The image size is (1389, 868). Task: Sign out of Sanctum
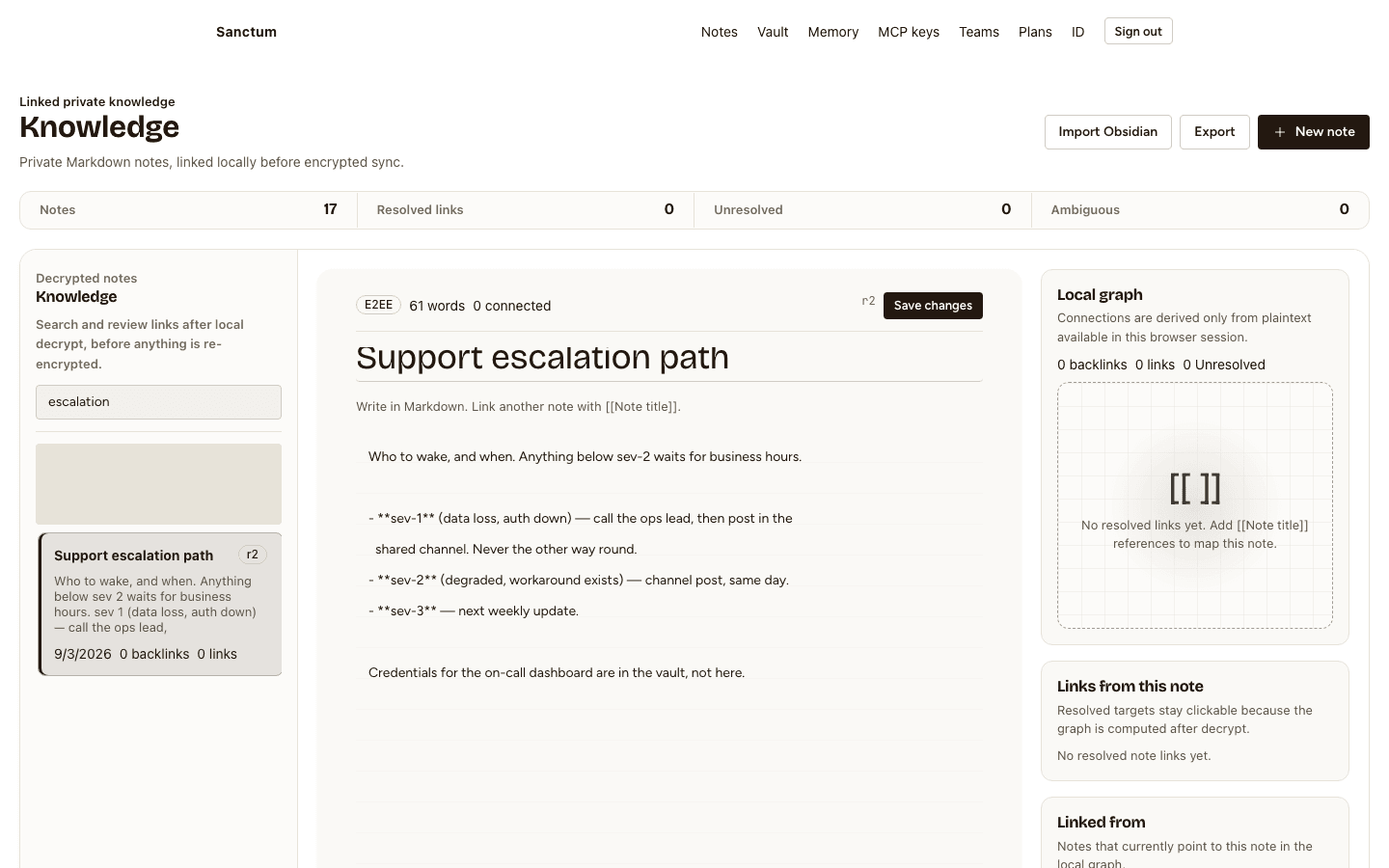1138,31
